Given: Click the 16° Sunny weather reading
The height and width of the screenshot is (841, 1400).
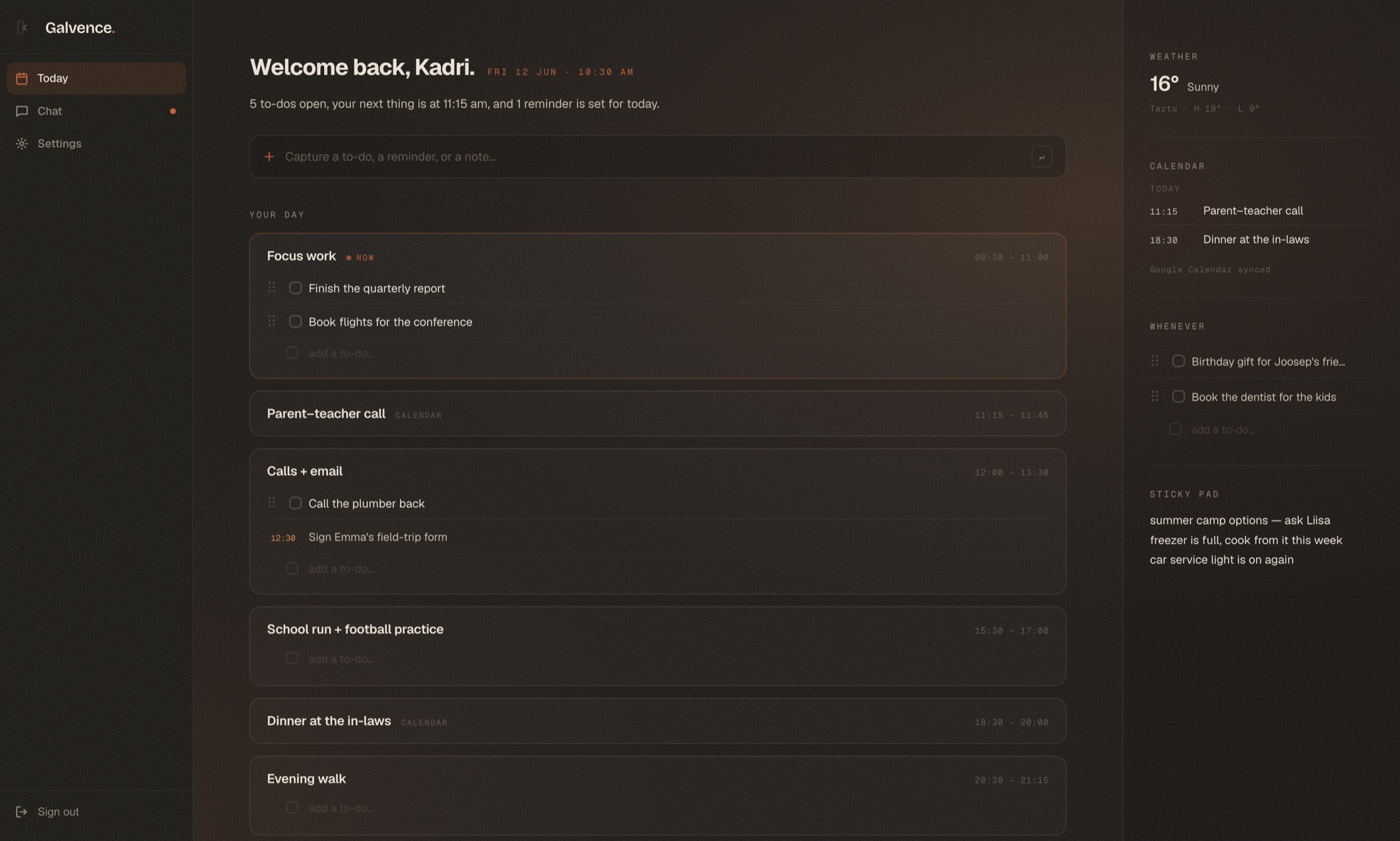Looking at the screenshot, I should [x=1184, y=84].
